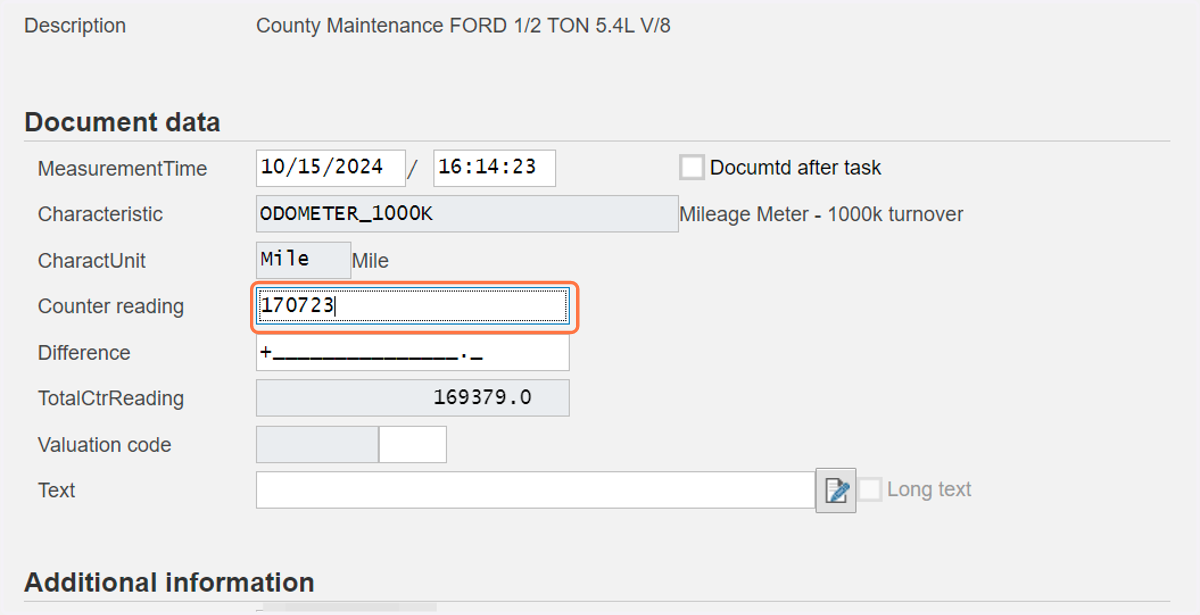The width and height of the screenshot is (1200, 615).
Task: Select the greyed Valuation code field
Action: point(318,444)
